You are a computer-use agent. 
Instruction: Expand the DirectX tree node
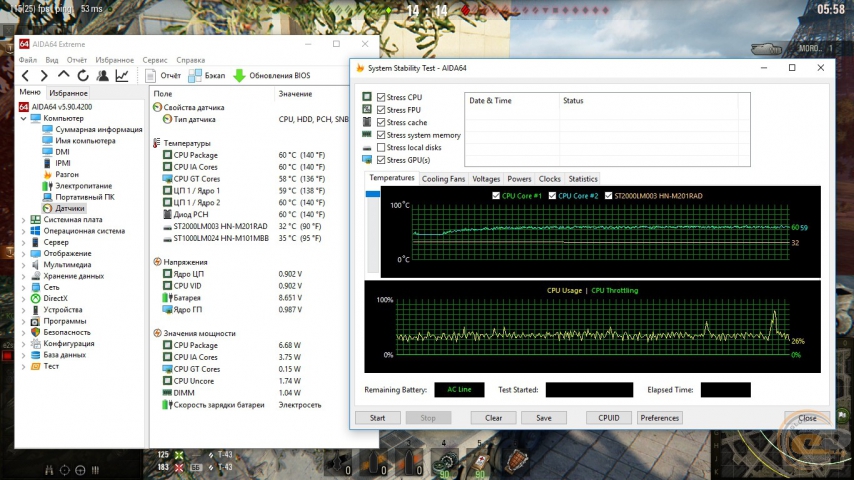23,299
